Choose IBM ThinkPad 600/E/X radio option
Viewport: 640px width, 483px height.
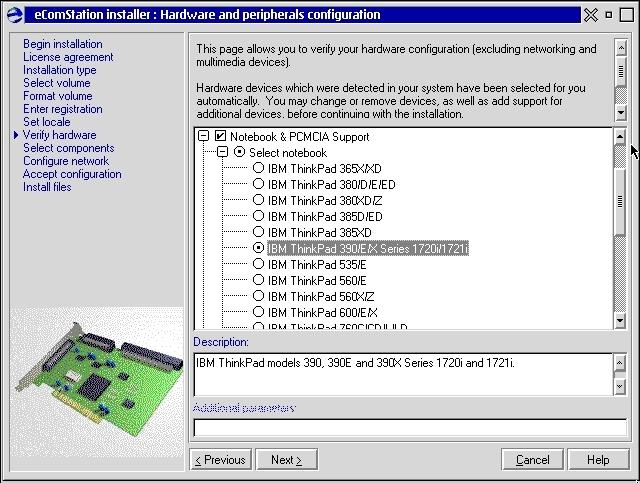[x=258, y=312]
